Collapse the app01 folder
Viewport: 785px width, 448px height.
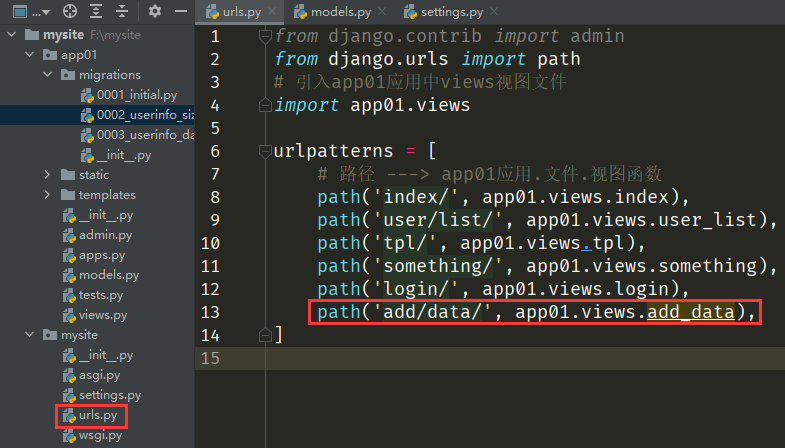[x=30, y=55]
